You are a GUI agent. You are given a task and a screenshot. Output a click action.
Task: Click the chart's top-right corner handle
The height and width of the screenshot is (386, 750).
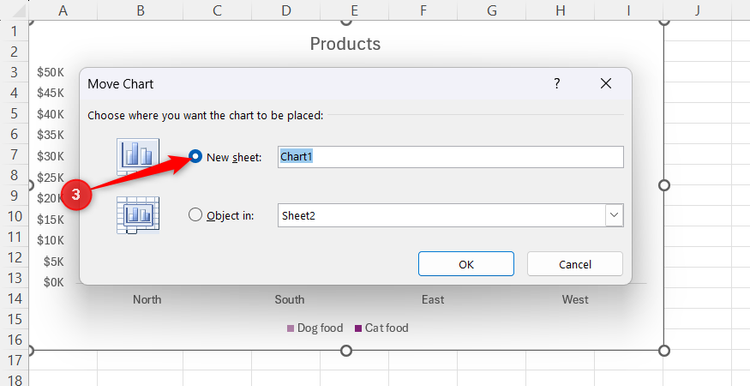[x=663, y=21]
